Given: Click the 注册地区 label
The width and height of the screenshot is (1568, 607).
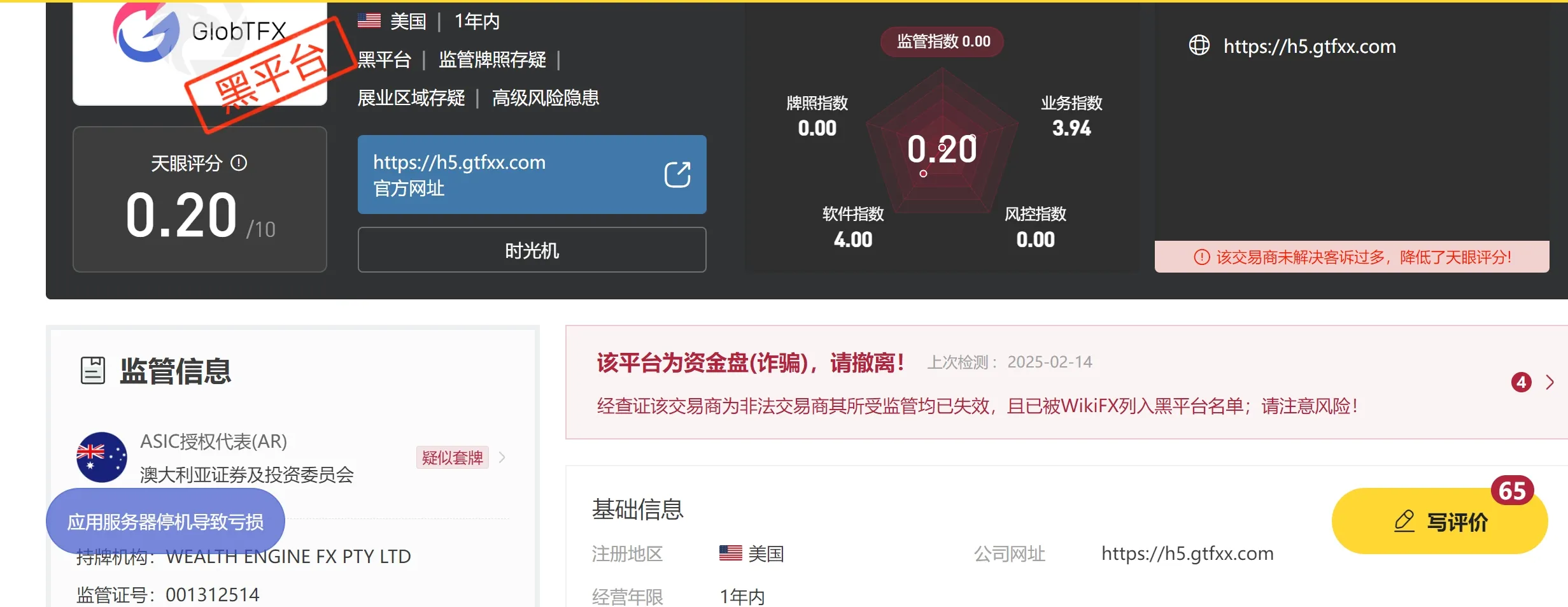Looking at the screenshot, I should pos(628,553).
